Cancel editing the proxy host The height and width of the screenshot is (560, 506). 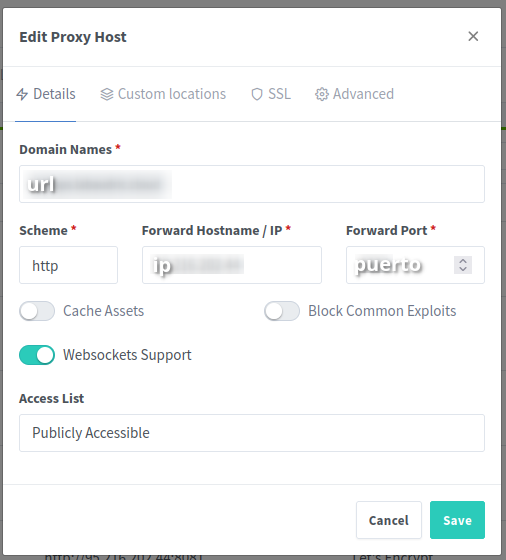click(x=389, y=520)
